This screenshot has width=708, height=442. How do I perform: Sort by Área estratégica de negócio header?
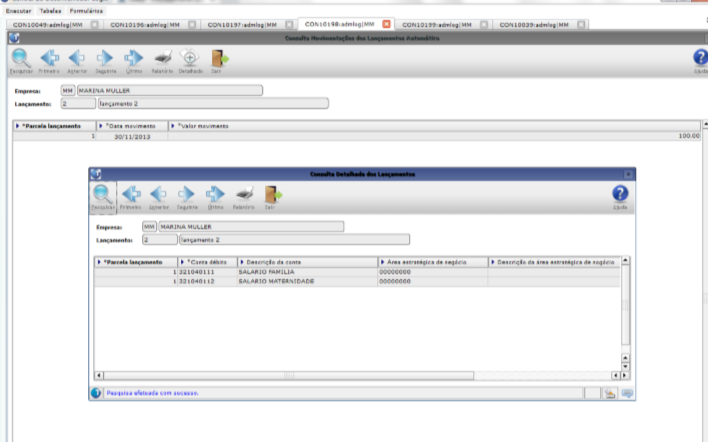433,262
